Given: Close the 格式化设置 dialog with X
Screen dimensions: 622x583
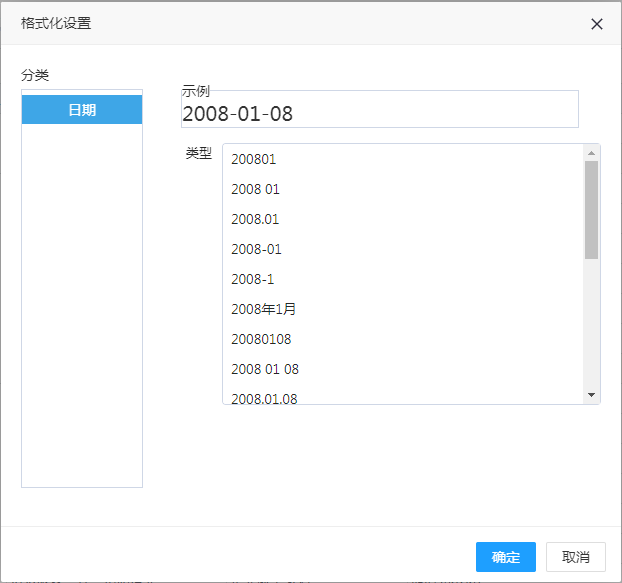Looking at the screenshot, I should [x=597, y=24].
